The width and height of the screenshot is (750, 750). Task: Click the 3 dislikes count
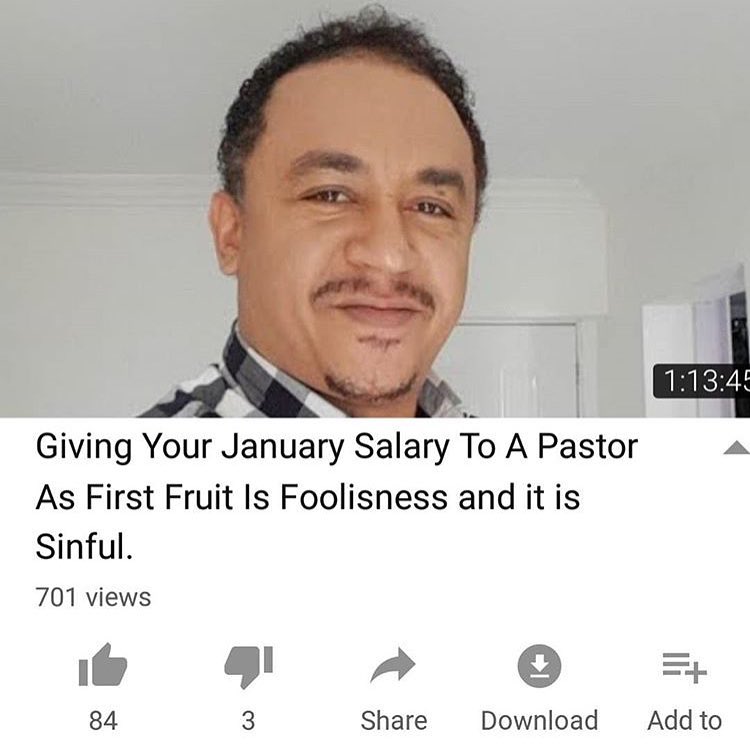tap(248, 720)
